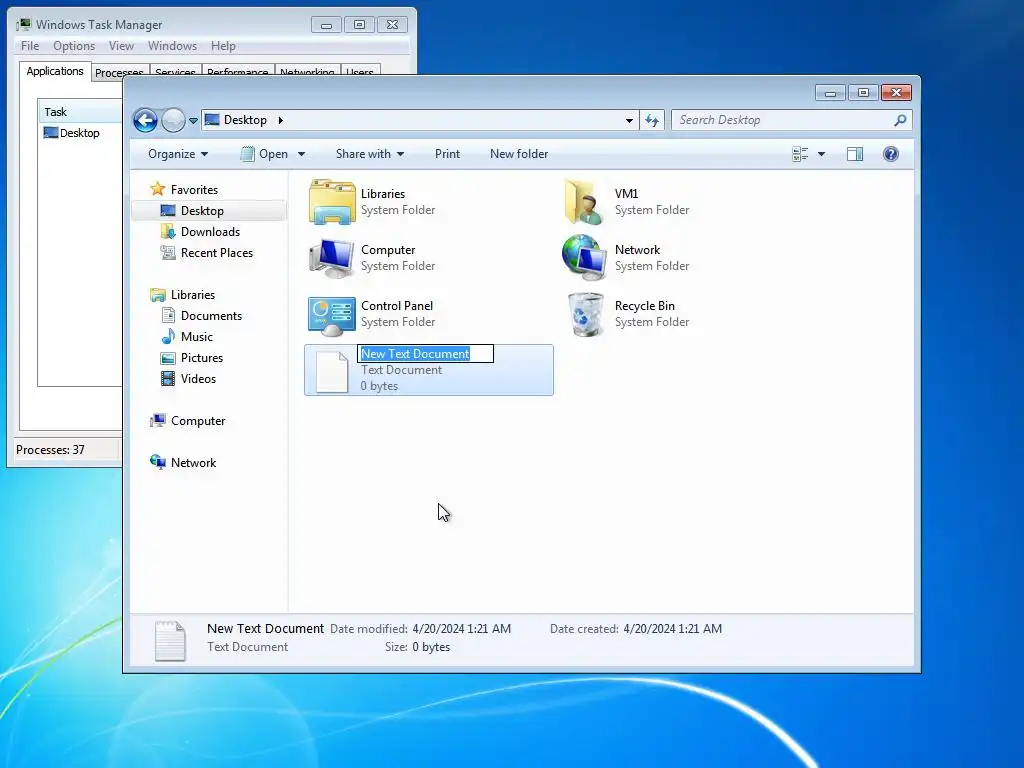Image resolution: width=1024 pixels, height=768 pixels.
Task: Open the Organize menu
Action: click(x=178, y=154)
